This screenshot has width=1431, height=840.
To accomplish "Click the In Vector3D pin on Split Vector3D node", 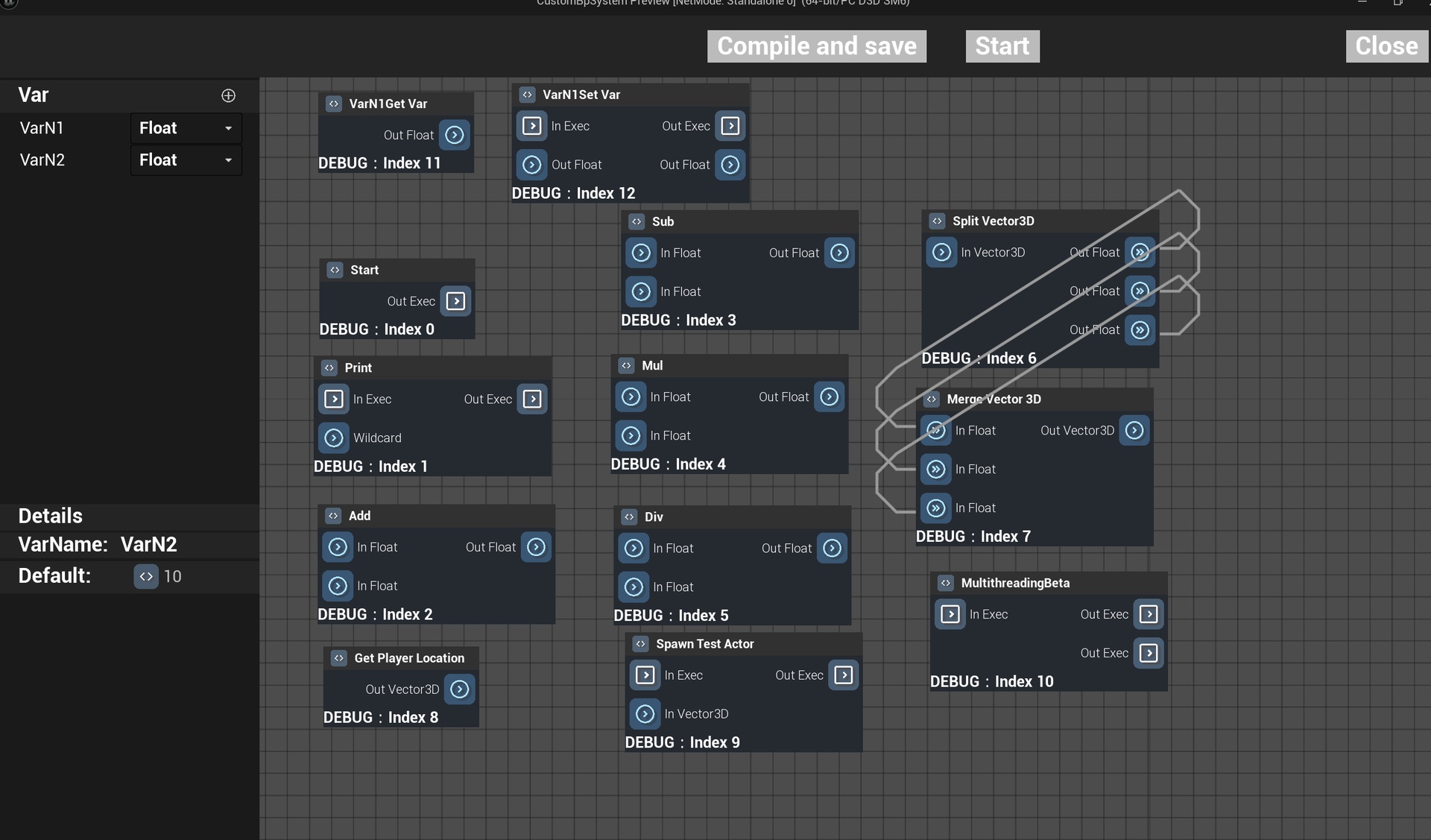I will point(941,252).
